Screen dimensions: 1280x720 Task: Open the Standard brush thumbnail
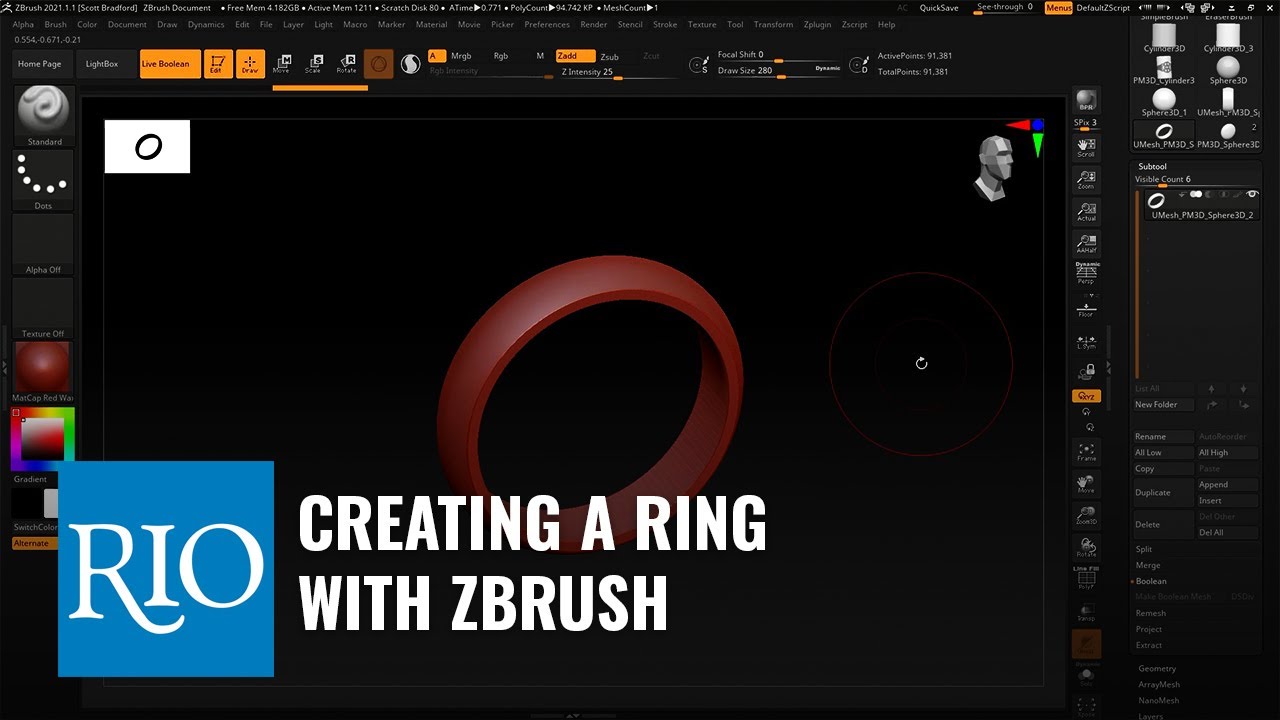[x=43, y=116]
